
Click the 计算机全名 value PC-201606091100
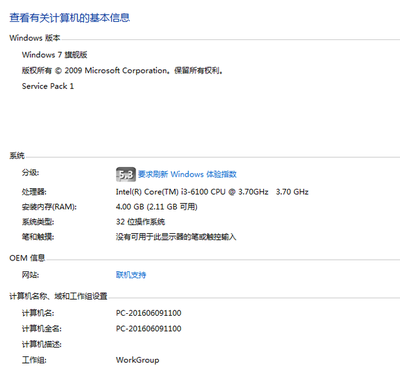point(149,329)
